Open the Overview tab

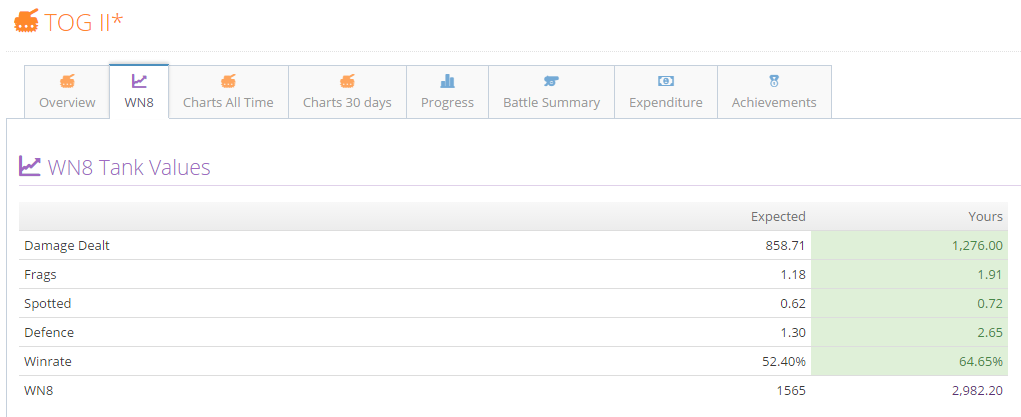coord(67,92)
